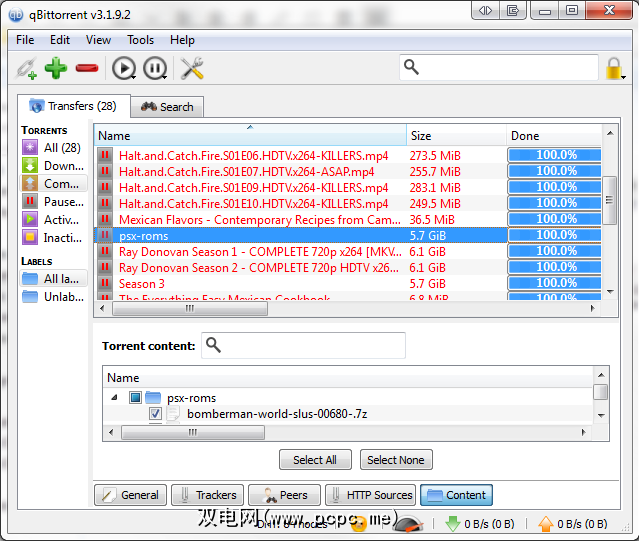Open the General properties tab button

pos(130,495)
